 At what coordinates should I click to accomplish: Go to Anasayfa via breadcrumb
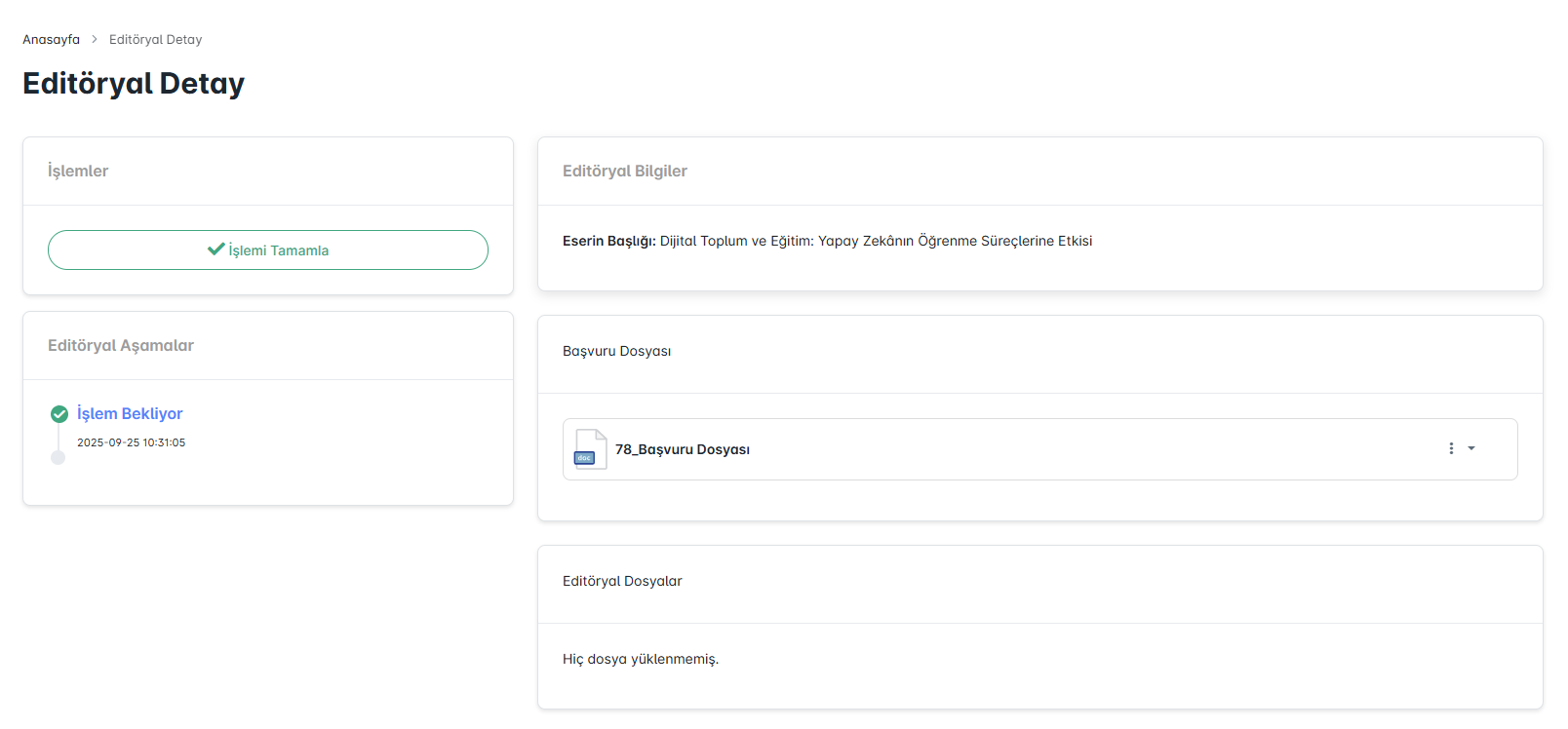click(52, 40)
